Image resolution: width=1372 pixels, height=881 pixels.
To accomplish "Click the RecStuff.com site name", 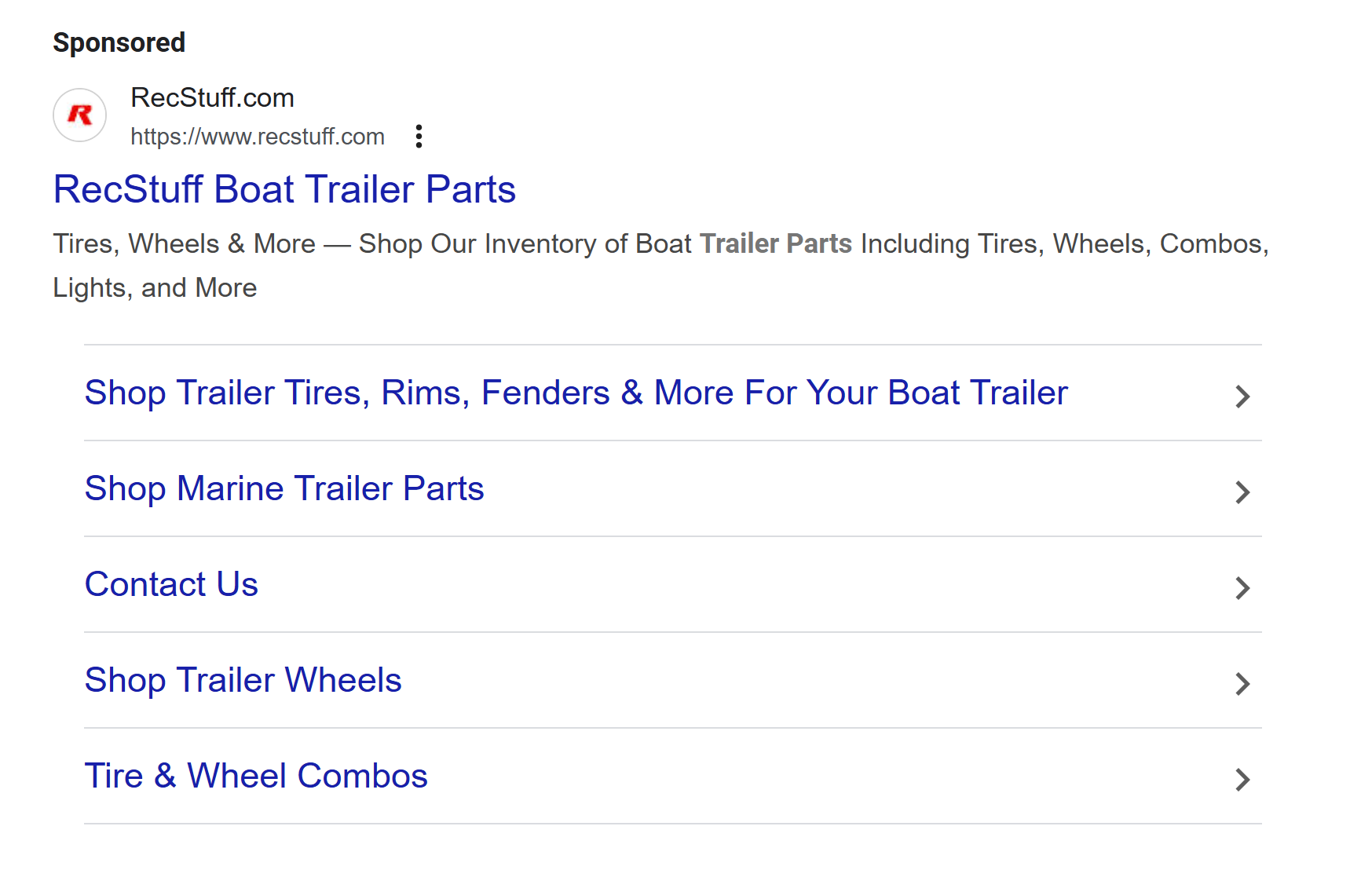I will click(x=212, y=98).
